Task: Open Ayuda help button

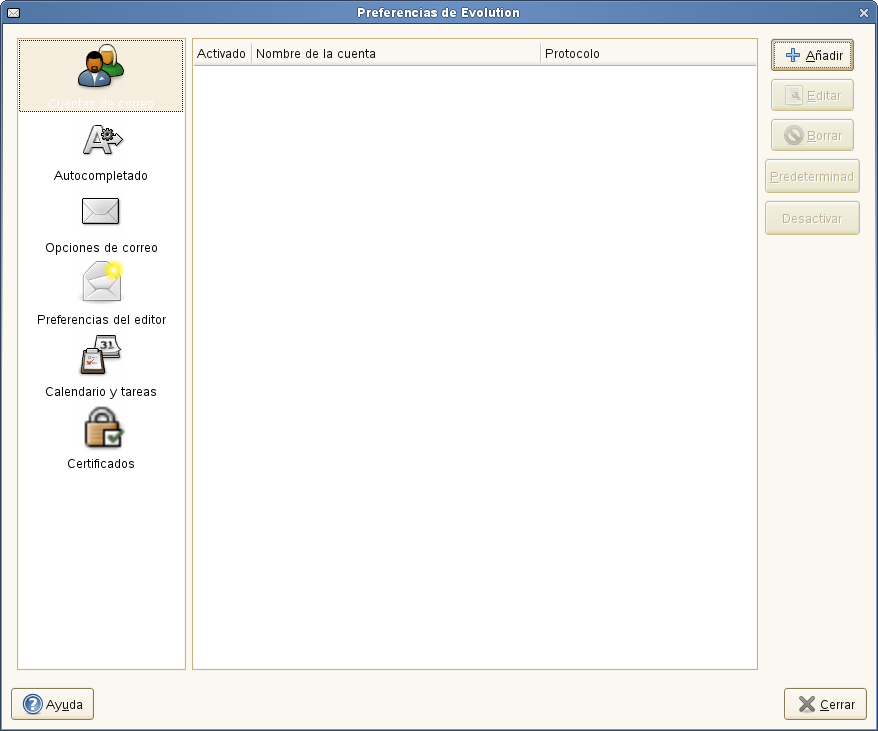Action: coord(53,704)
